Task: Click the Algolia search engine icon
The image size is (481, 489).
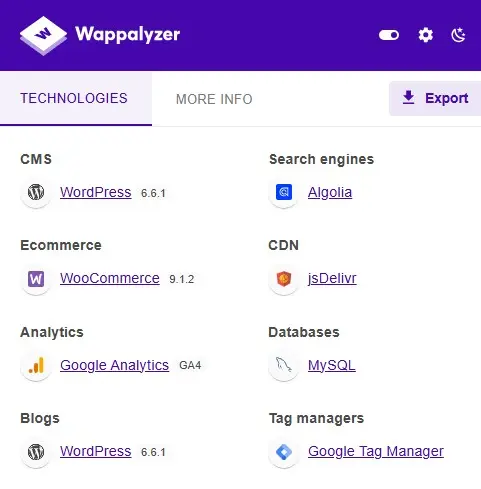Action: (284, 192)
